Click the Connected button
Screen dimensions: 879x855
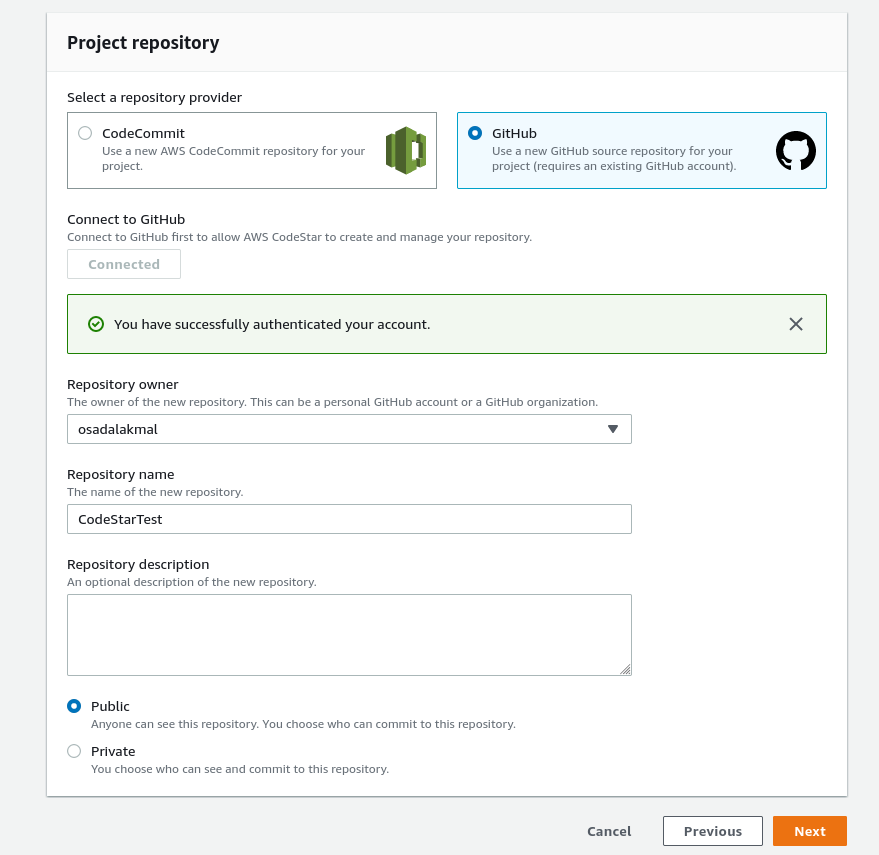click(x=124, y=264)
